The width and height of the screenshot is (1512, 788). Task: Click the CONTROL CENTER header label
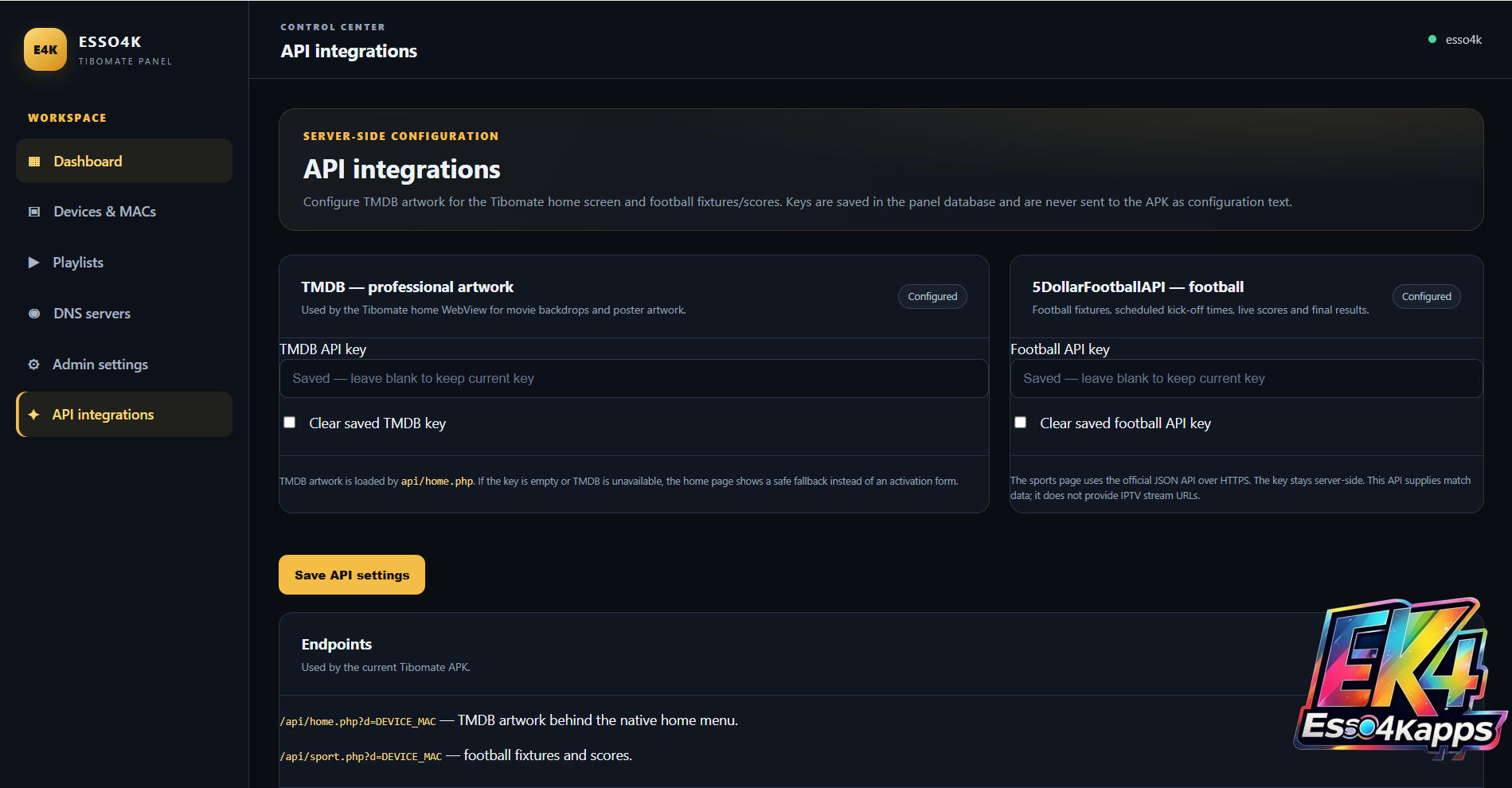tap(333, 27)
